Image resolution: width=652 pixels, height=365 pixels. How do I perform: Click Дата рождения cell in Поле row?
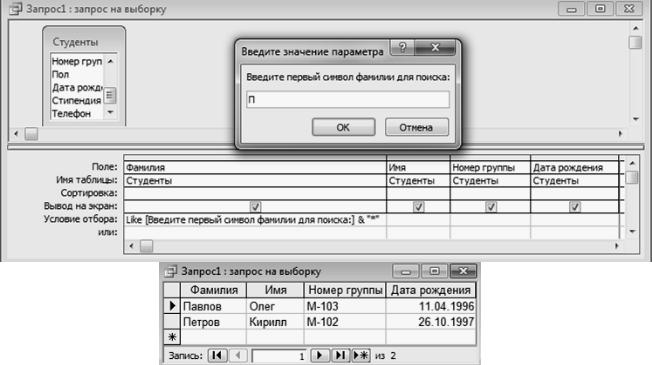(x=575, y=167)
